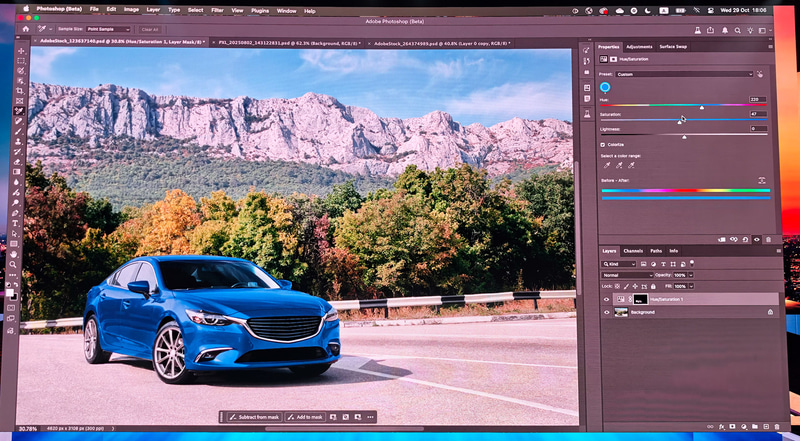The image size is (800, 441).
Task: Click the Home icon in options bar
Action: tap(26, 29)
